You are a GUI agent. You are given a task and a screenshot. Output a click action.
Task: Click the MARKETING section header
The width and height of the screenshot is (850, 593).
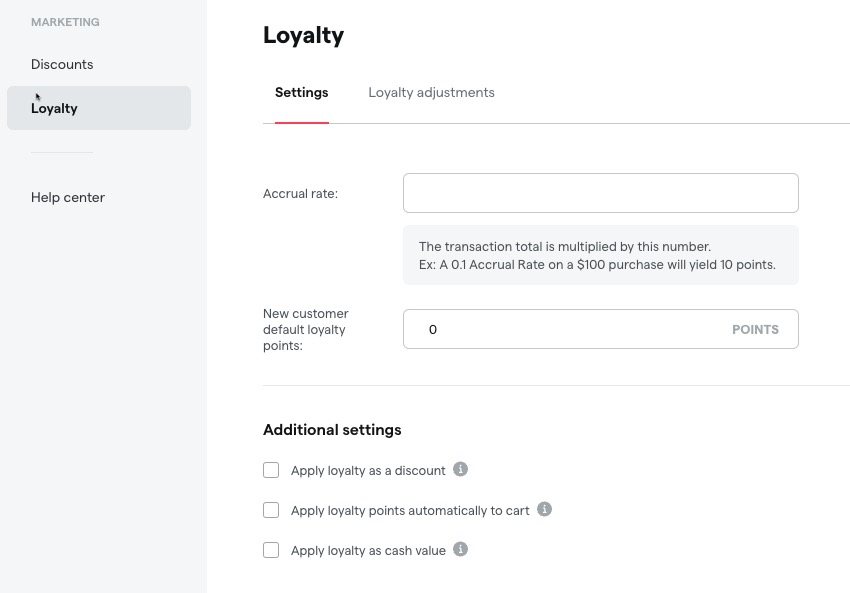pos(65,22)
